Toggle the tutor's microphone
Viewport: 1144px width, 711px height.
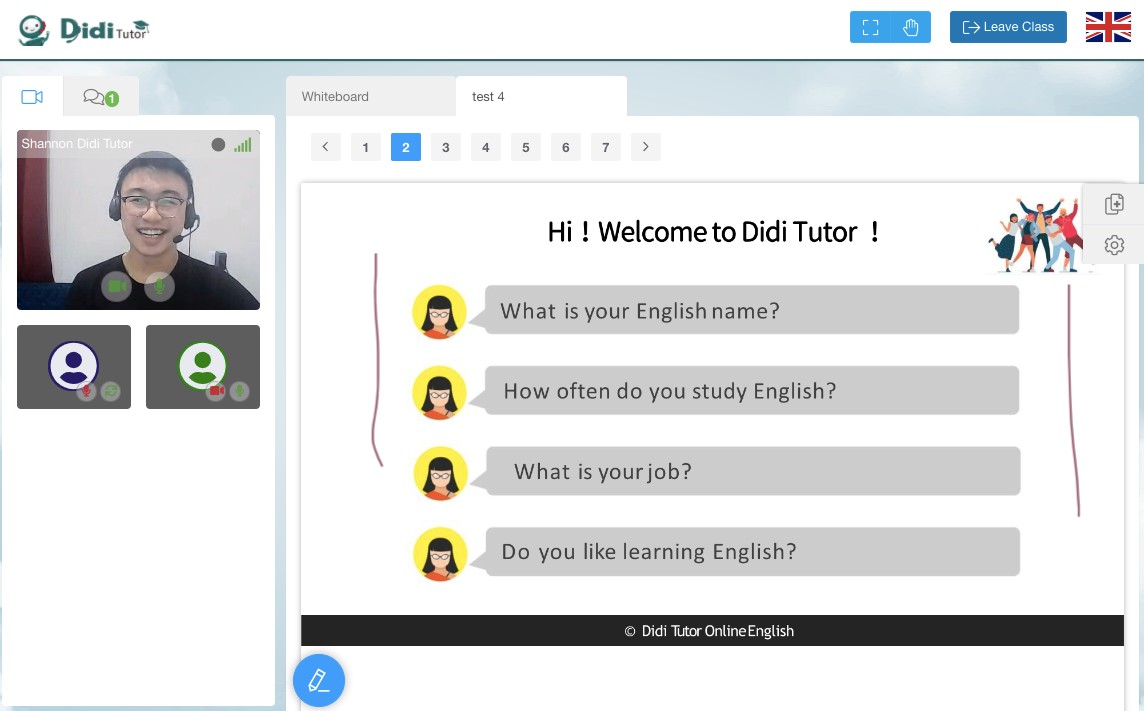point(160,286)
